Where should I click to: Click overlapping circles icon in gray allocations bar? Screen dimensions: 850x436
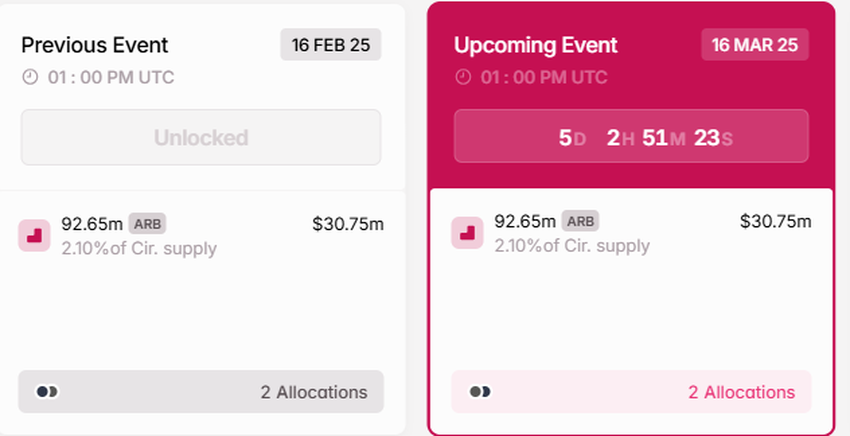[x=47, y=392]
